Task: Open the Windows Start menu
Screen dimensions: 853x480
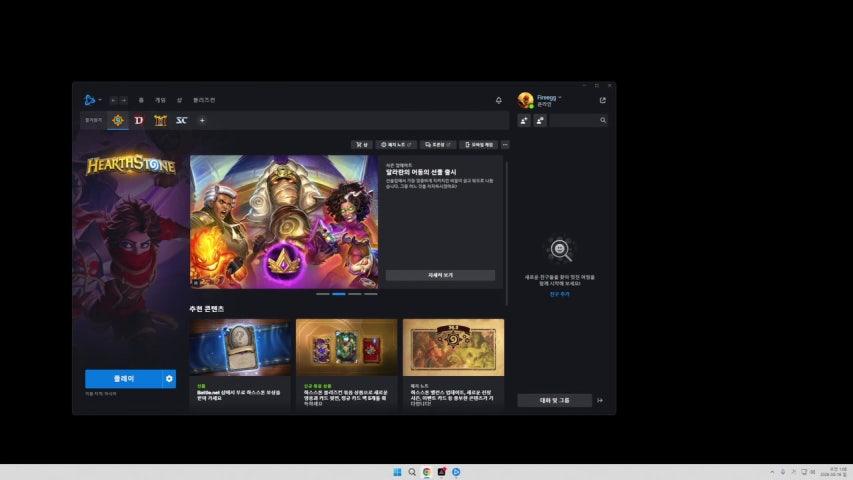Action: click(398, 472)
